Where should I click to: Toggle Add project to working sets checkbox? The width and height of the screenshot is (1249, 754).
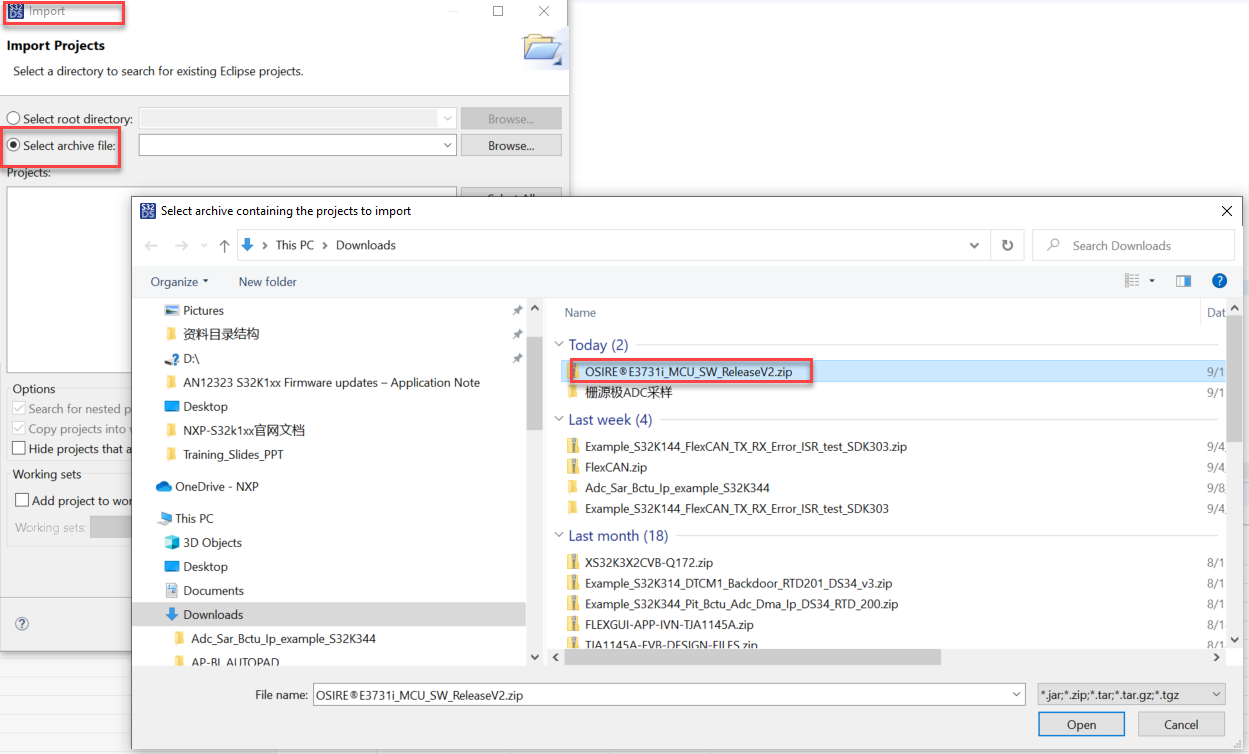(22, 500)
